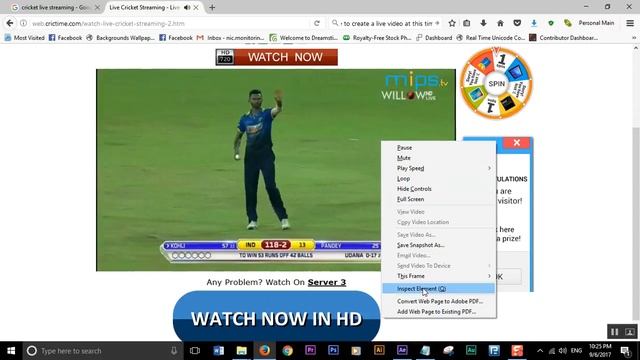Screen dimensions: 640x360
Task: Pause the screen recording overlay button
Action: click(x=614, y=332)
